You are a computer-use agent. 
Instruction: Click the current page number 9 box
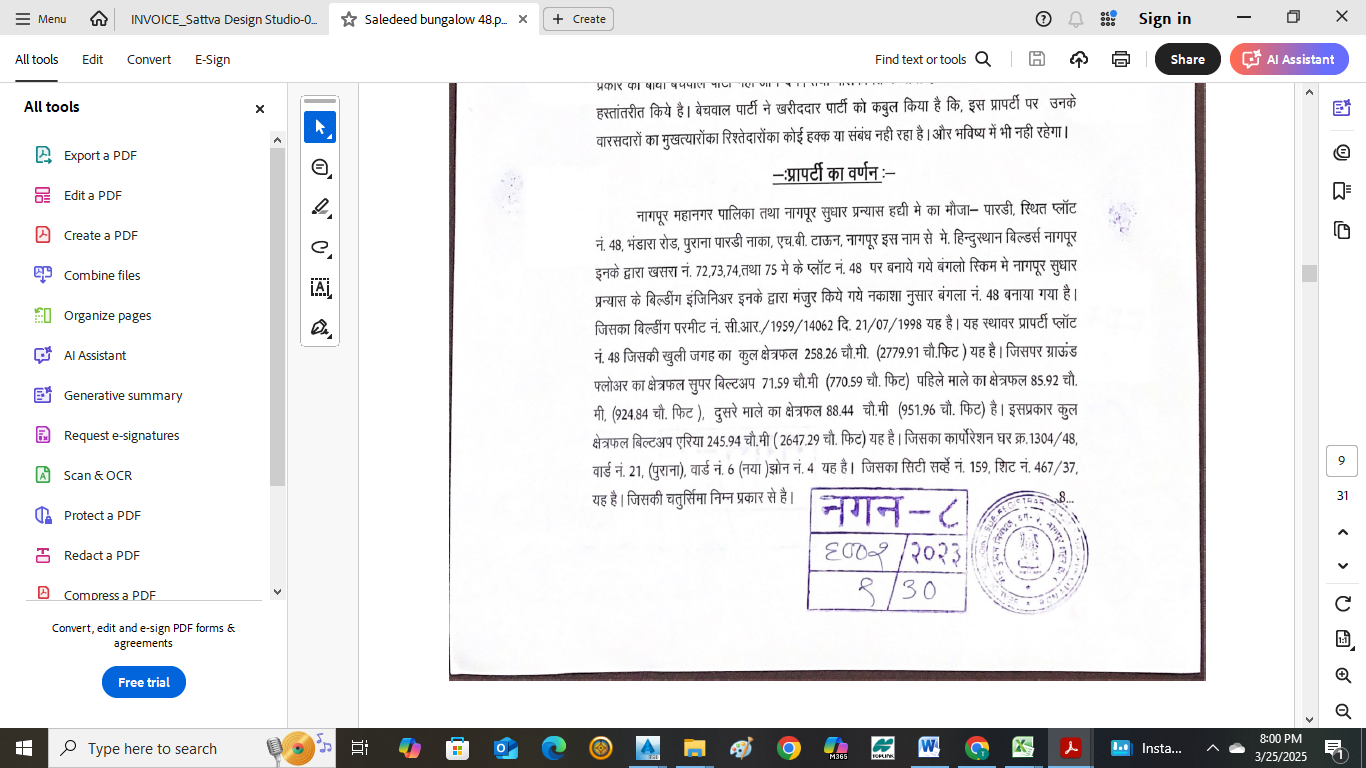1341,461
